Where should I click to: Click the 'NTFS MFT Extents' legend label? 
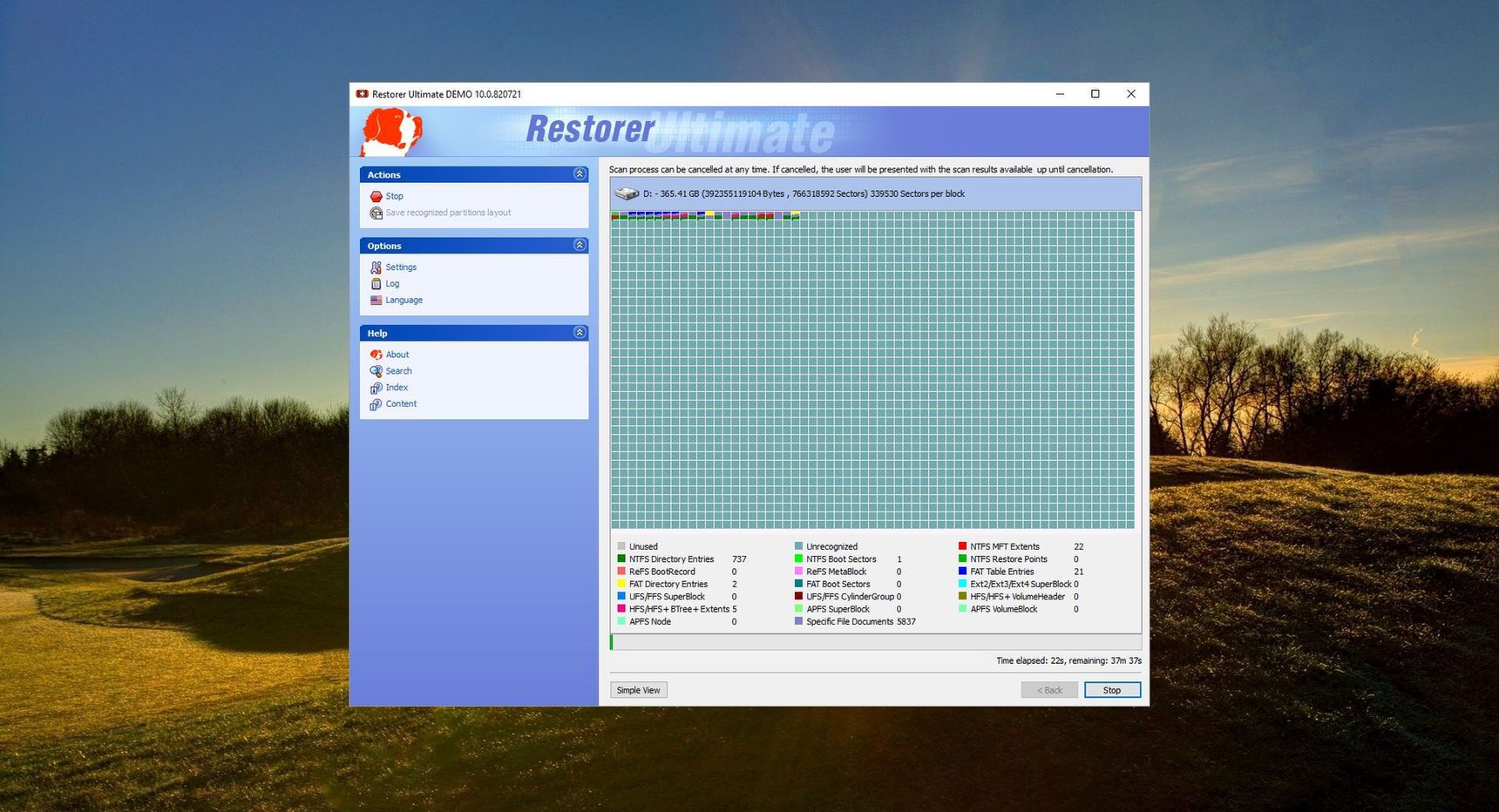(x=1005, y=547)
